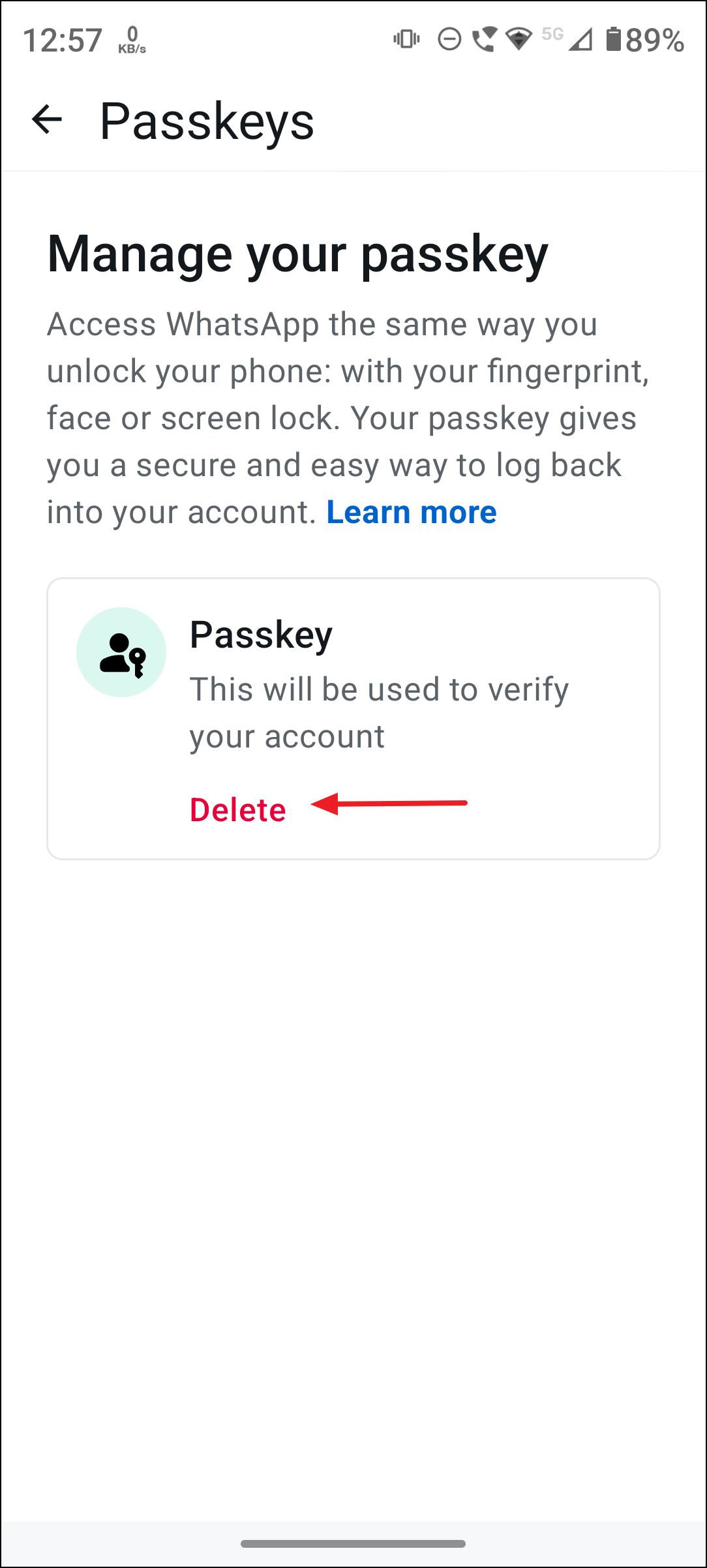Tap the 5G network indicator

(551, 34)
